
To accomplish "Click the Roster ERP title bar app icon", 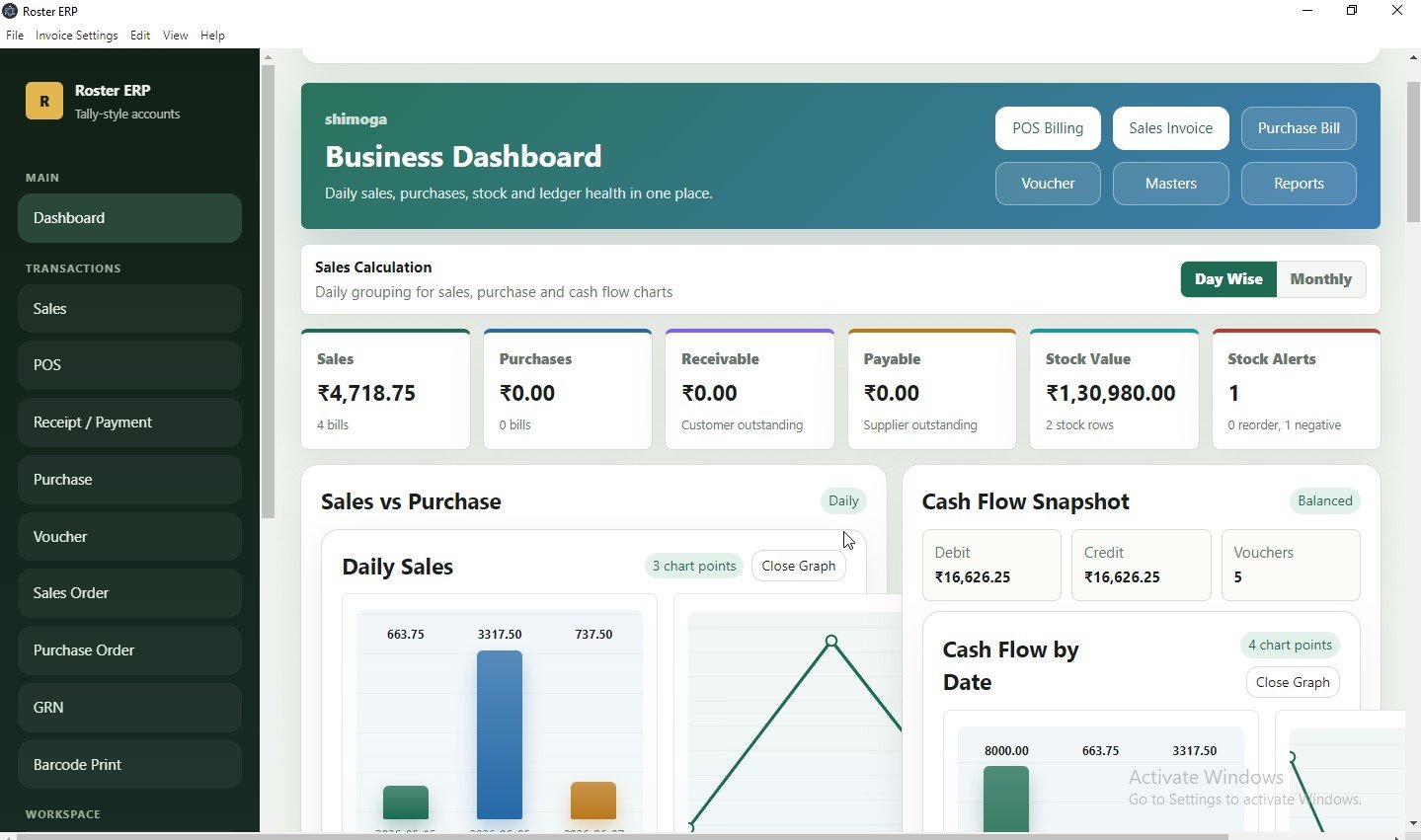I will click(11, 11).
